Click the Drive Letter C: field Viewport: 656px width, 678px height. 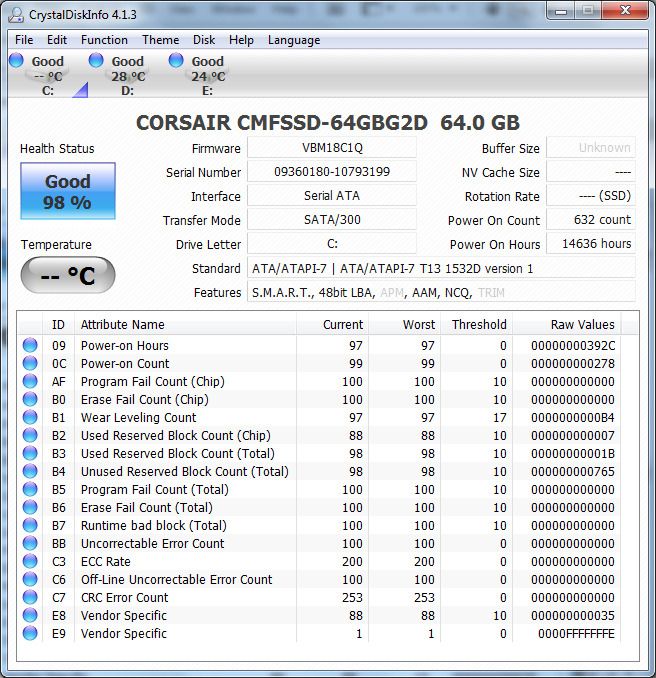coord(332,244)
